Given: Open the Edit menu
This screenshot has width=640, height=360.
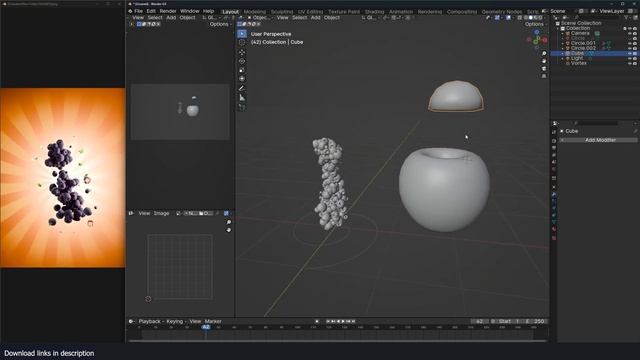Looking at the screenshot, I should [x=151, y=11].
